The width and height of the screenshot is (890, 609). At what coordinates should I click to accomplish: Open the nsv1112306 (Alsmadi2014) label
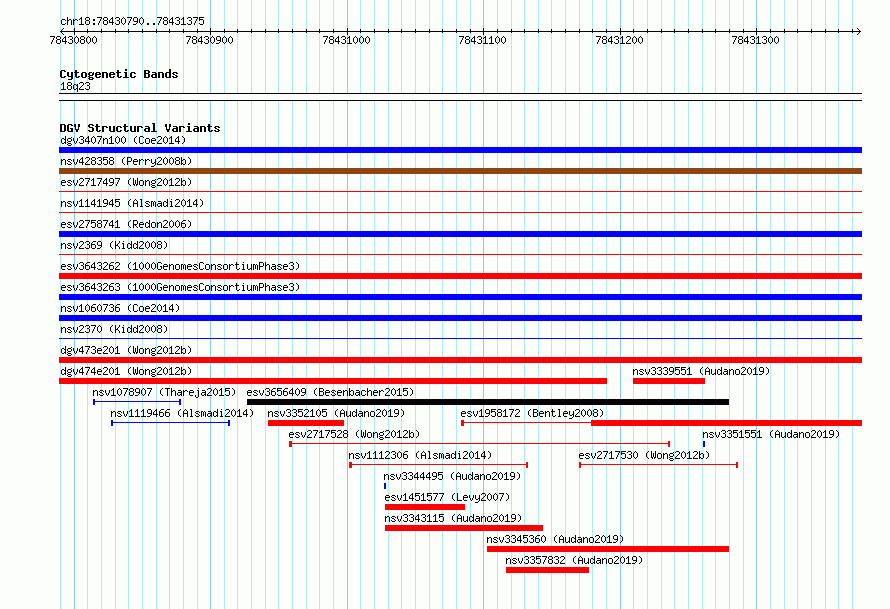tap(420, 455)
